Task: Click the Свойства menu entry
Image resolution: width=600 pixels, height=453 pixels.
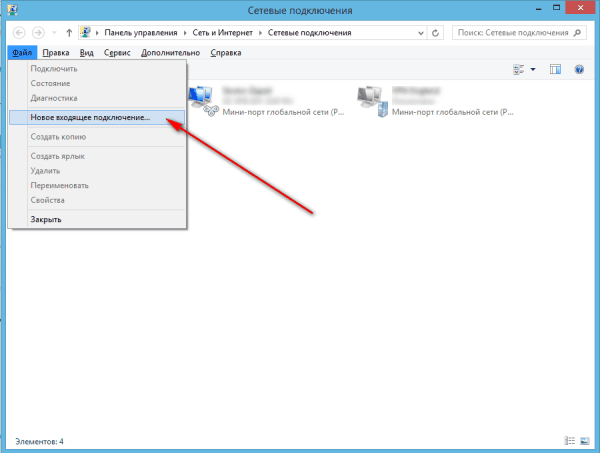Action: point(97,200)
